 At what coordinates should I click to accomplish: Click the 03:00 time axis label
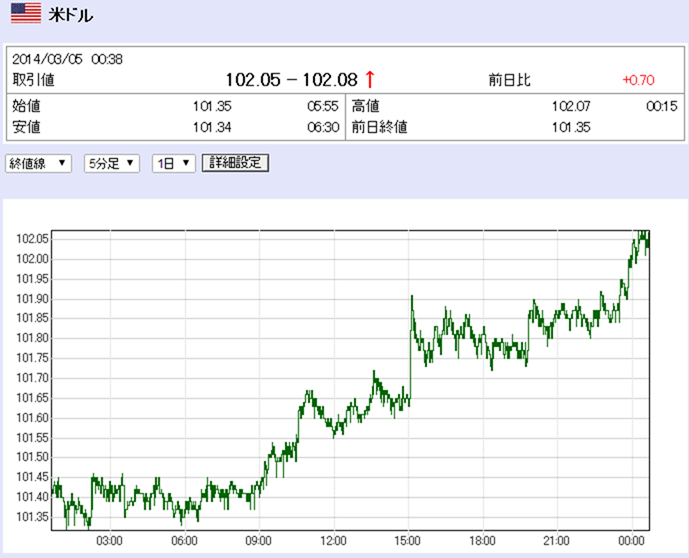tap(109, 540)
